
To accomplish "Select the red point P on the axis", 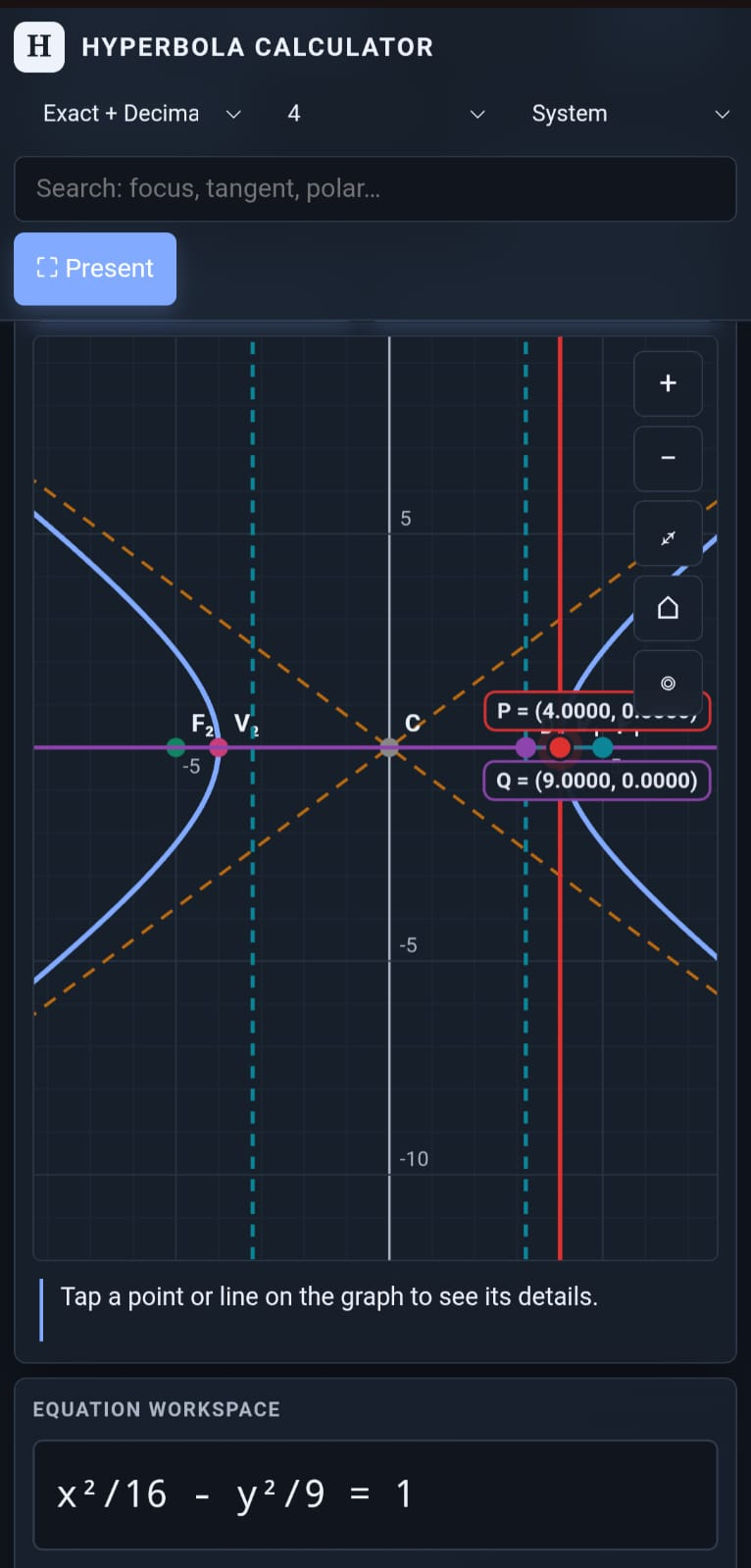I will pyautogui.click(x=560, y=747).
